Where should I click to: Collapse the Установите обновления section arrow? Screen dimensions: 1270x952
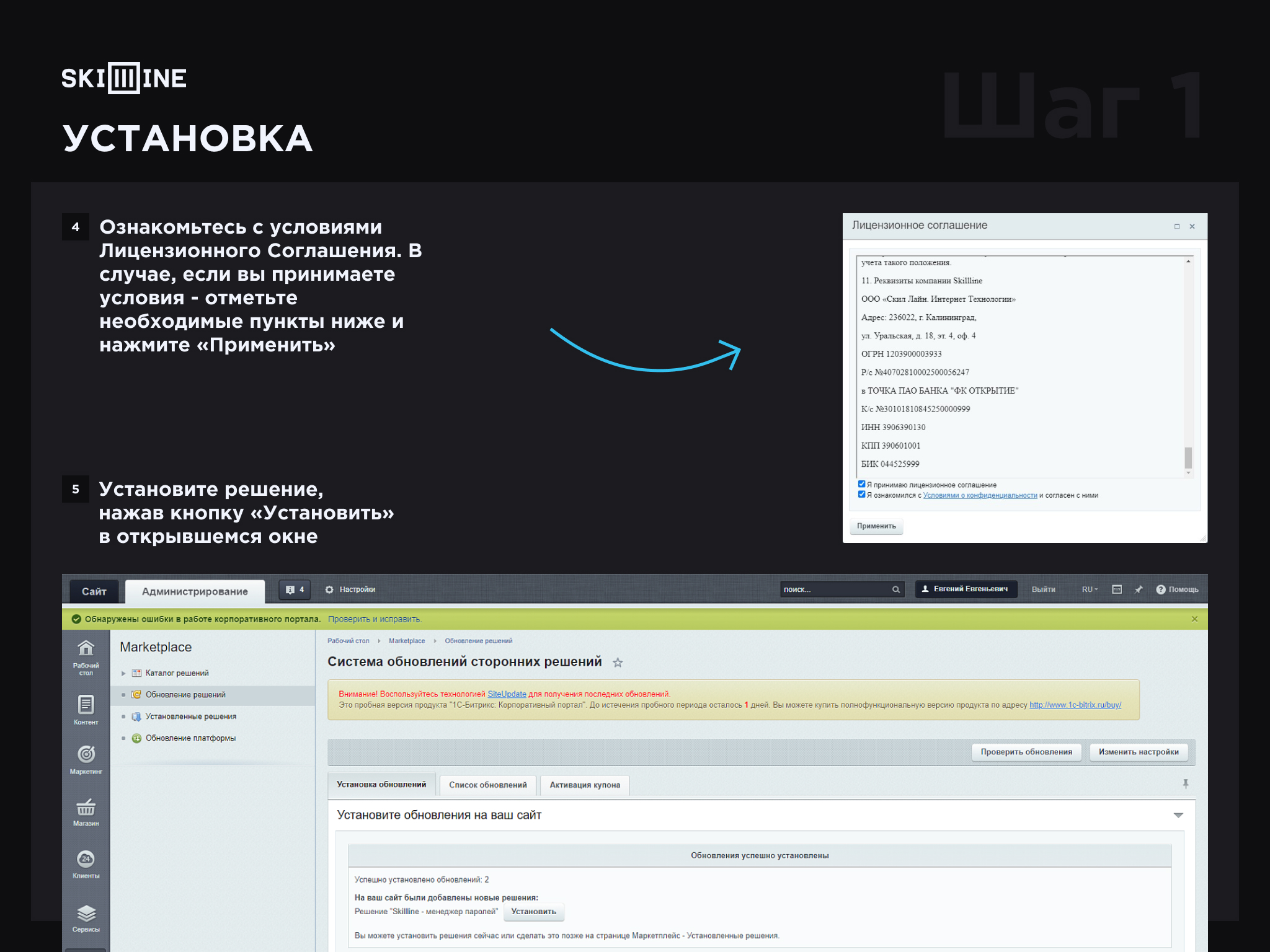coord(1178,816)
